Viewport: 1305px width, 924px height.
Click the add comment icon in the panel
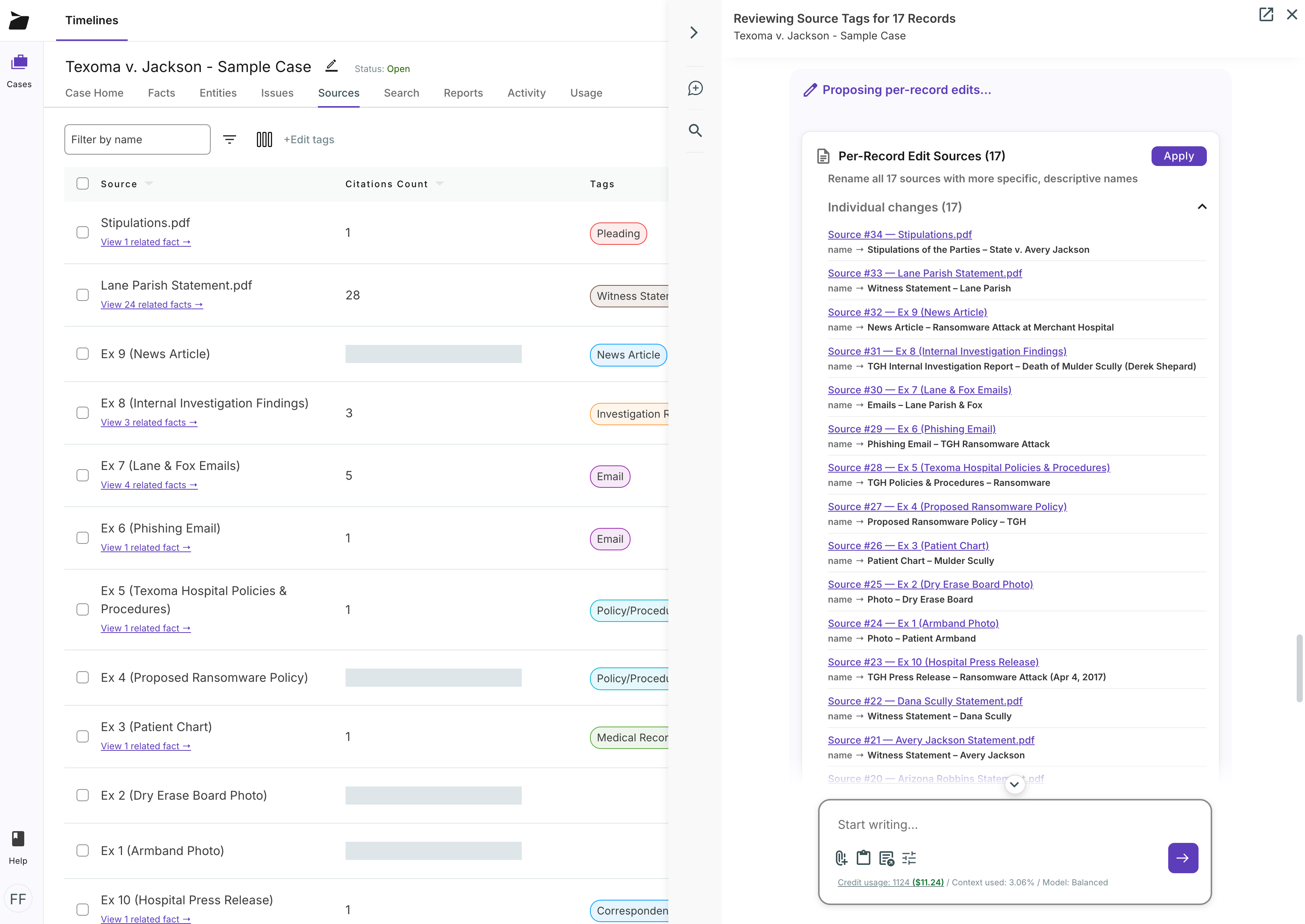(x=695, y=88)
